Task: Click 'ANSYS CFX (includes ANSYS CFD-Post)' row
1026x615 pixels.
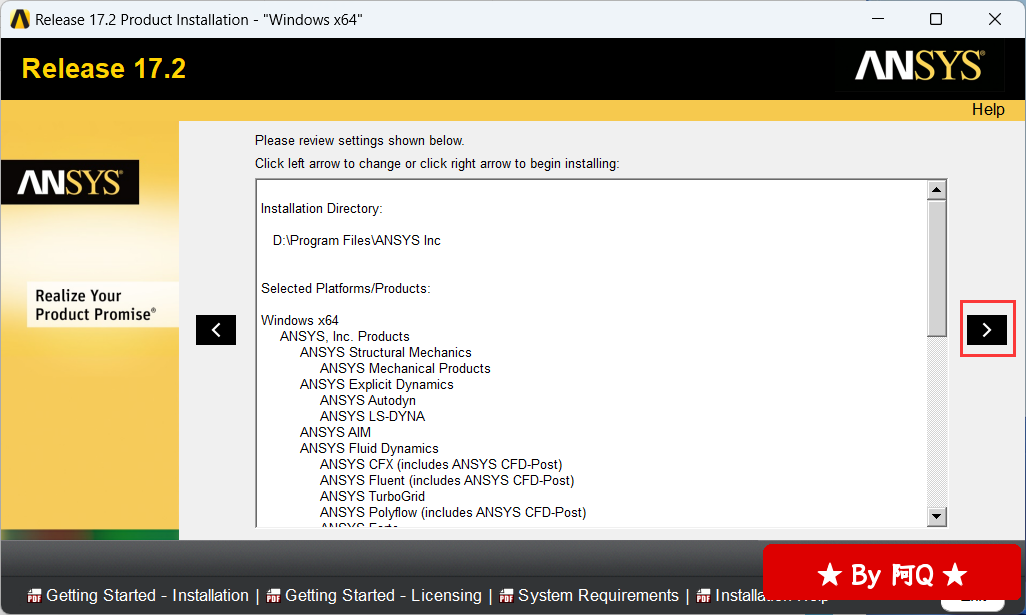Action: point(441,464)
